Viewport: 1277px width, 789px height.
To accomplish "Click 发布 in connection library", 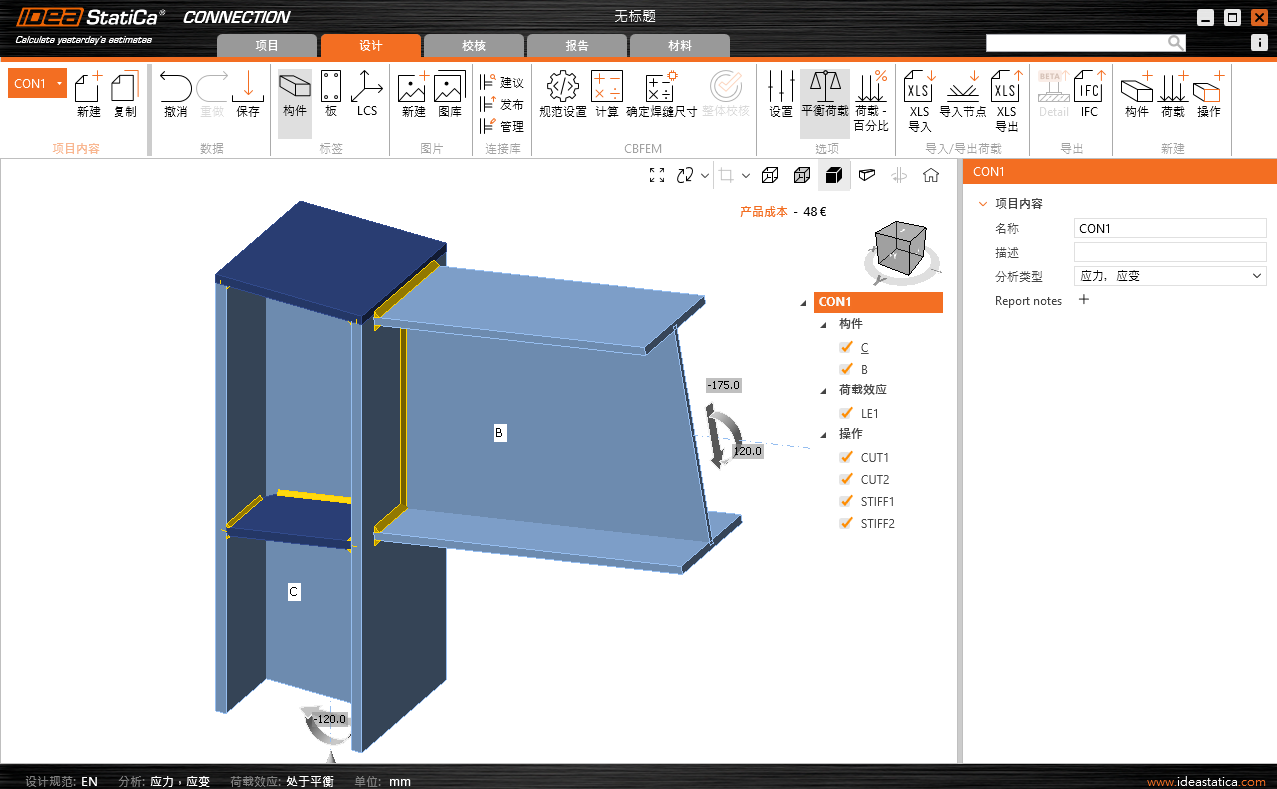I will tap(502, 104).
